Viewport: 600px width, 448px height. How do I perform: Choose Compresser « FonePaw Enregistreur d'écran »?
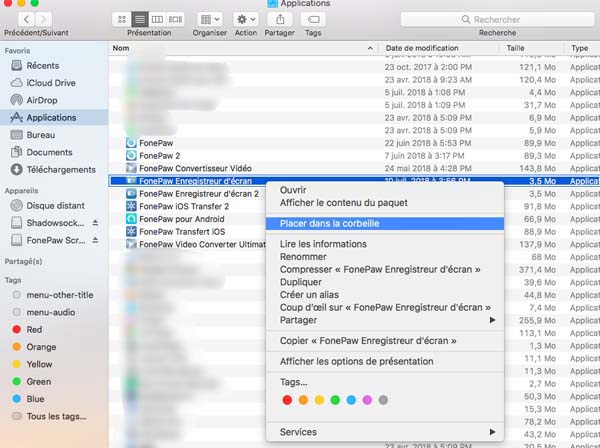[x=385, y=269]
